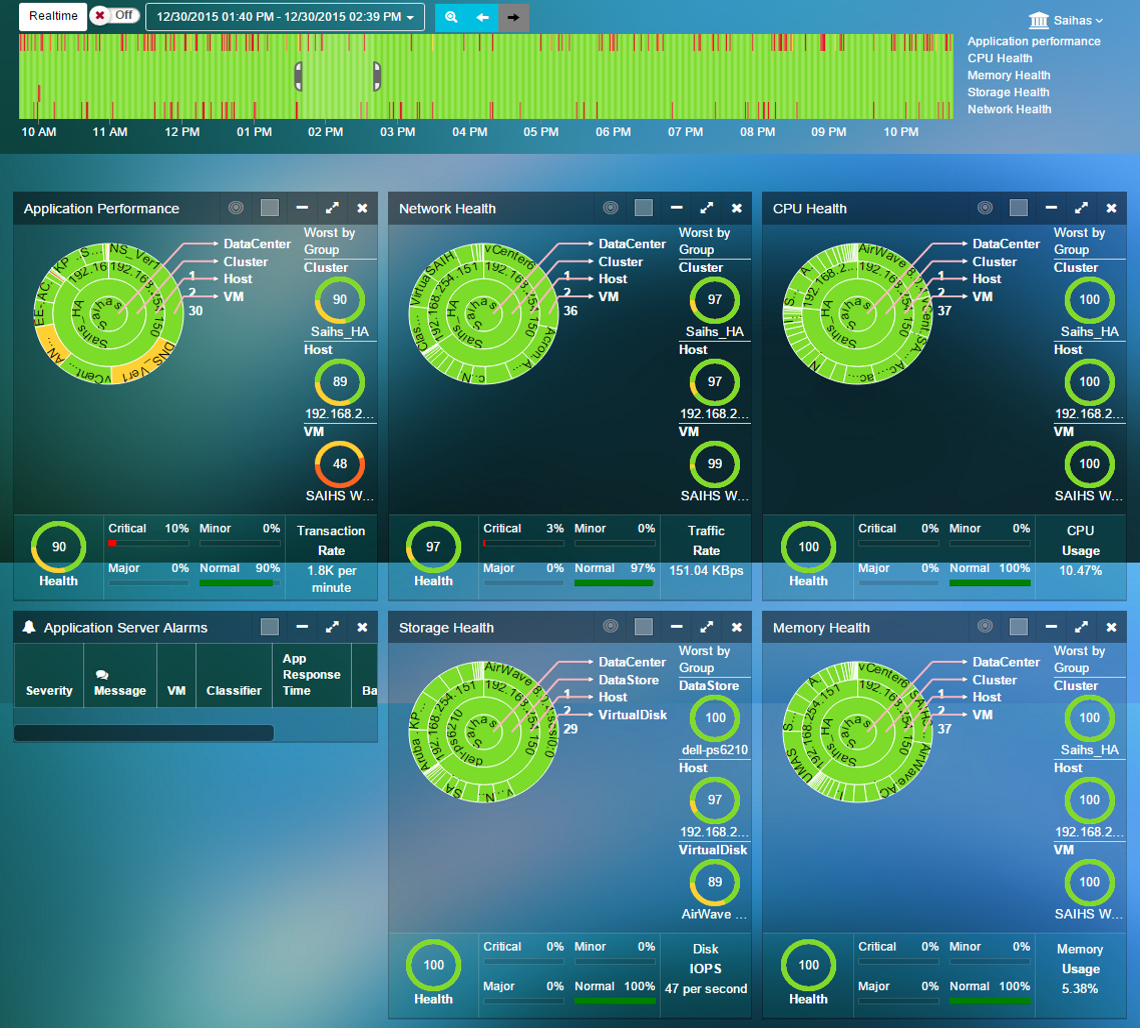
Task: Go to previous time range with left arrow
Action: pos(482,17)
